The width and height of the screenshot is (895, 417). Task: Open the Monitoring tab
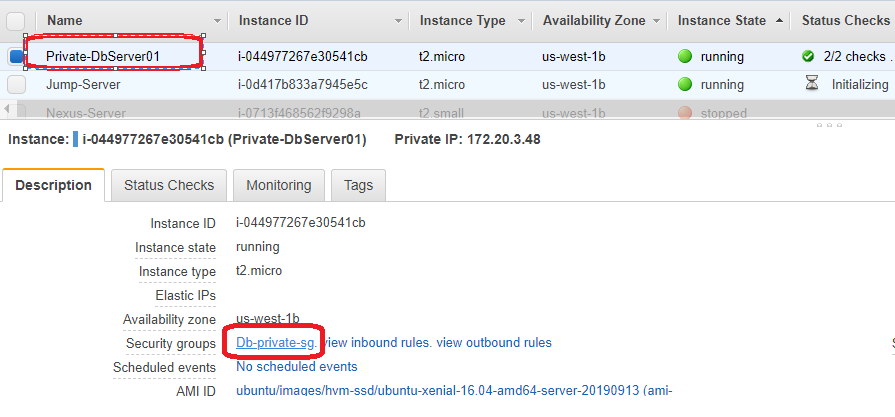pyautogui.click(x=279, y=185)
